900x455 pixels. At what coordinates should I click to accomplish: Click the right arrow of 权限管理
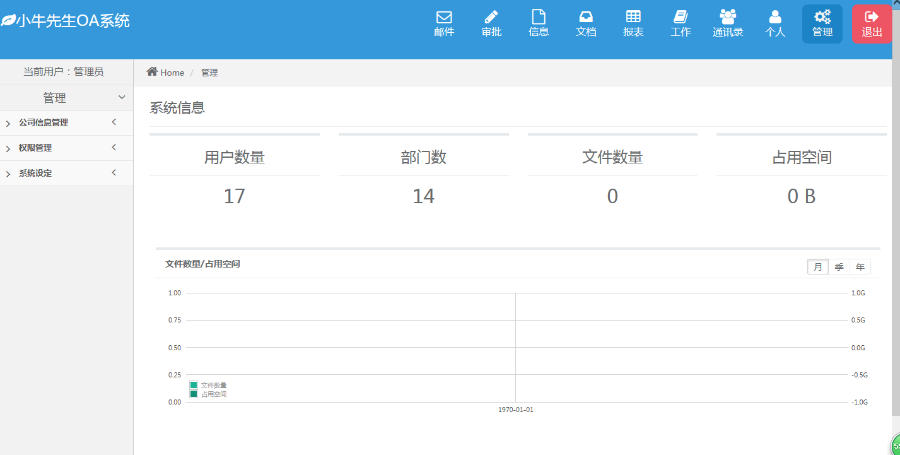tap(114, 147)
